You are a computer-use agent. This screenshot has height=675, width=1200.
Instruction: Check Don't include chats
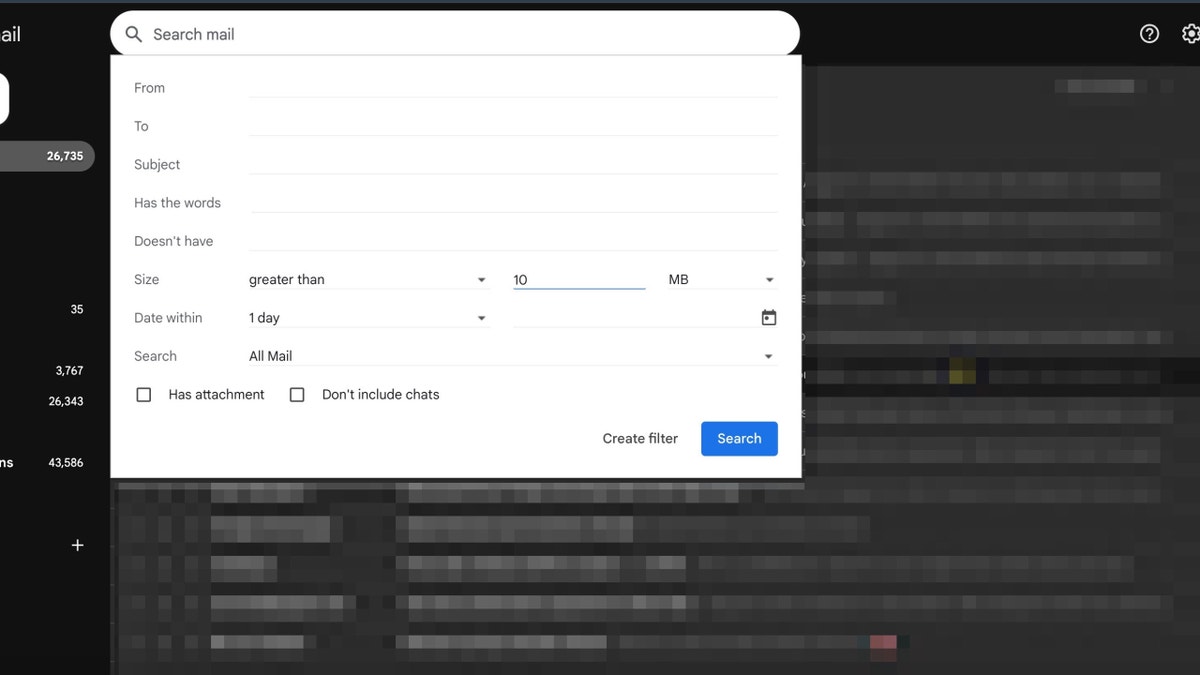297,394
